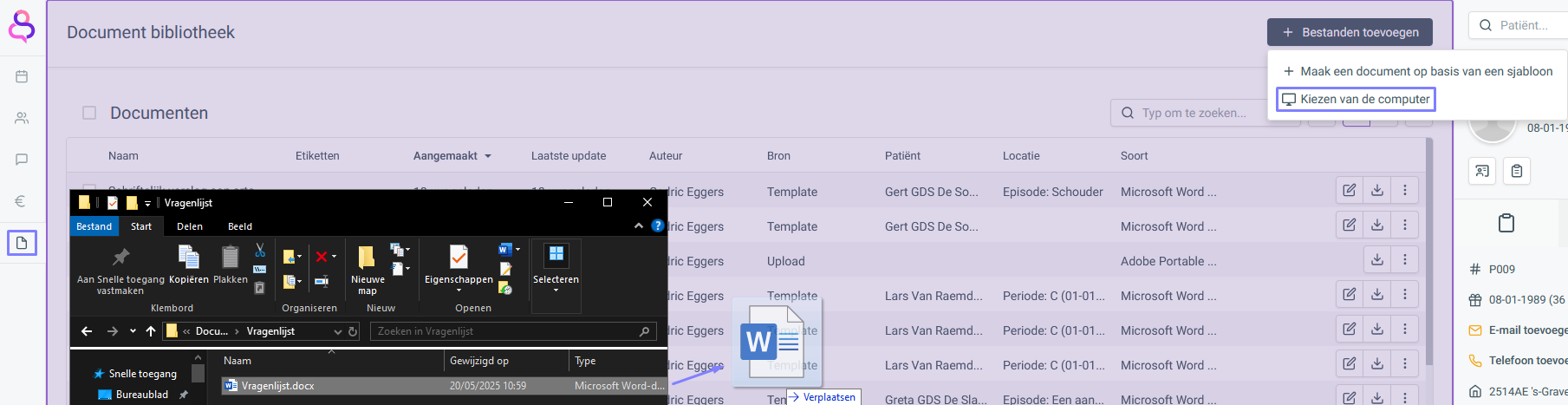Open the Bestand tab in Explorer
Viewport: 1568px width, 405px height.
click(x=94, y=226)
